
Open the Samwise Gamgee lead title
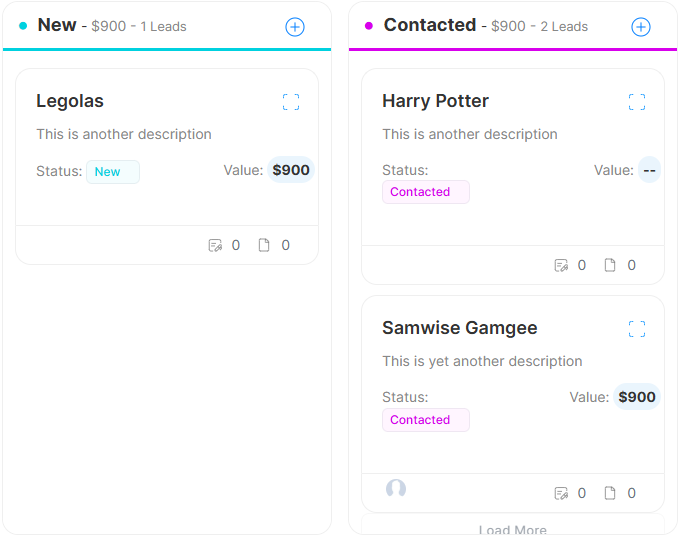pyautogui.click(x=460, y=328)
